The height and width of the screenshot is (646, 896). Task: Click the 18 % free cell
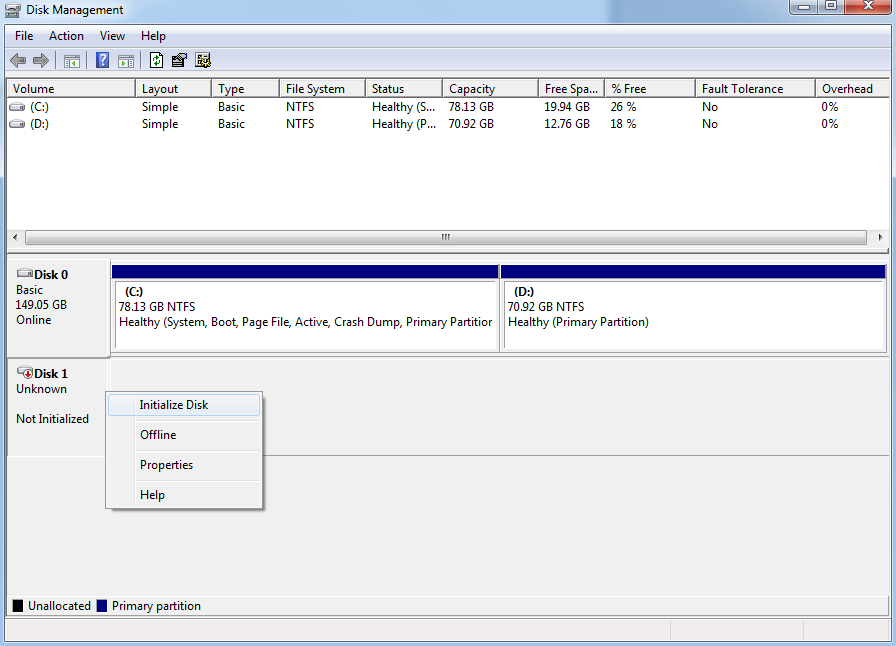pos(623,124)
